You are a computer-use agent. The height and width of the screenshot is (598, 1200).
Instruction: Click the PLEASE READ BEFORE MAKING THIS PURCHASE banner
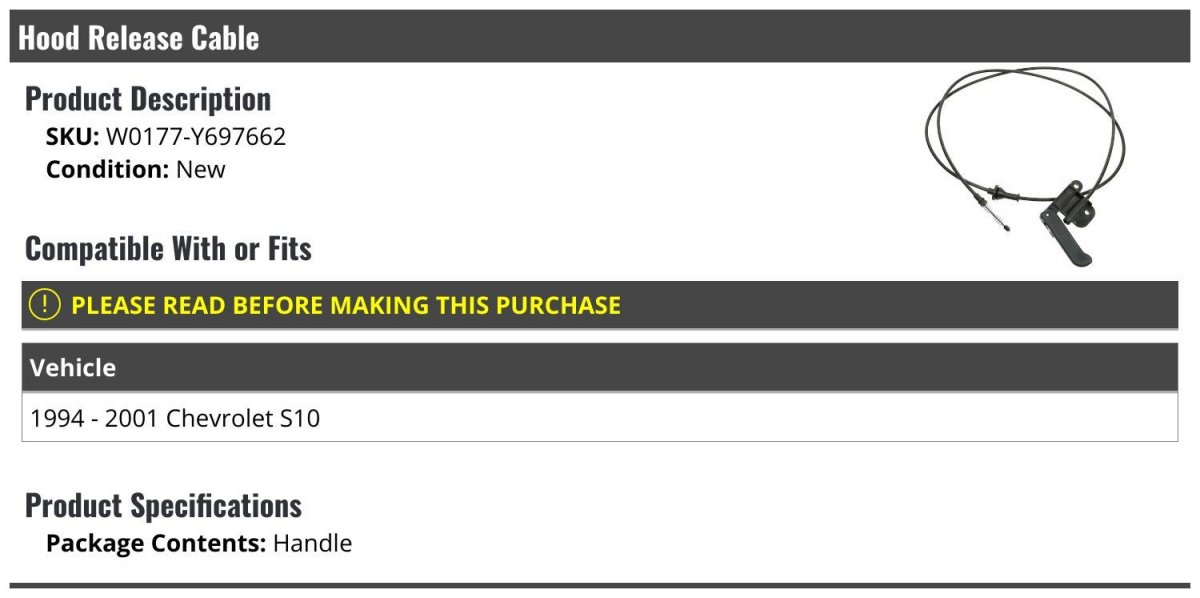[600, 305]
